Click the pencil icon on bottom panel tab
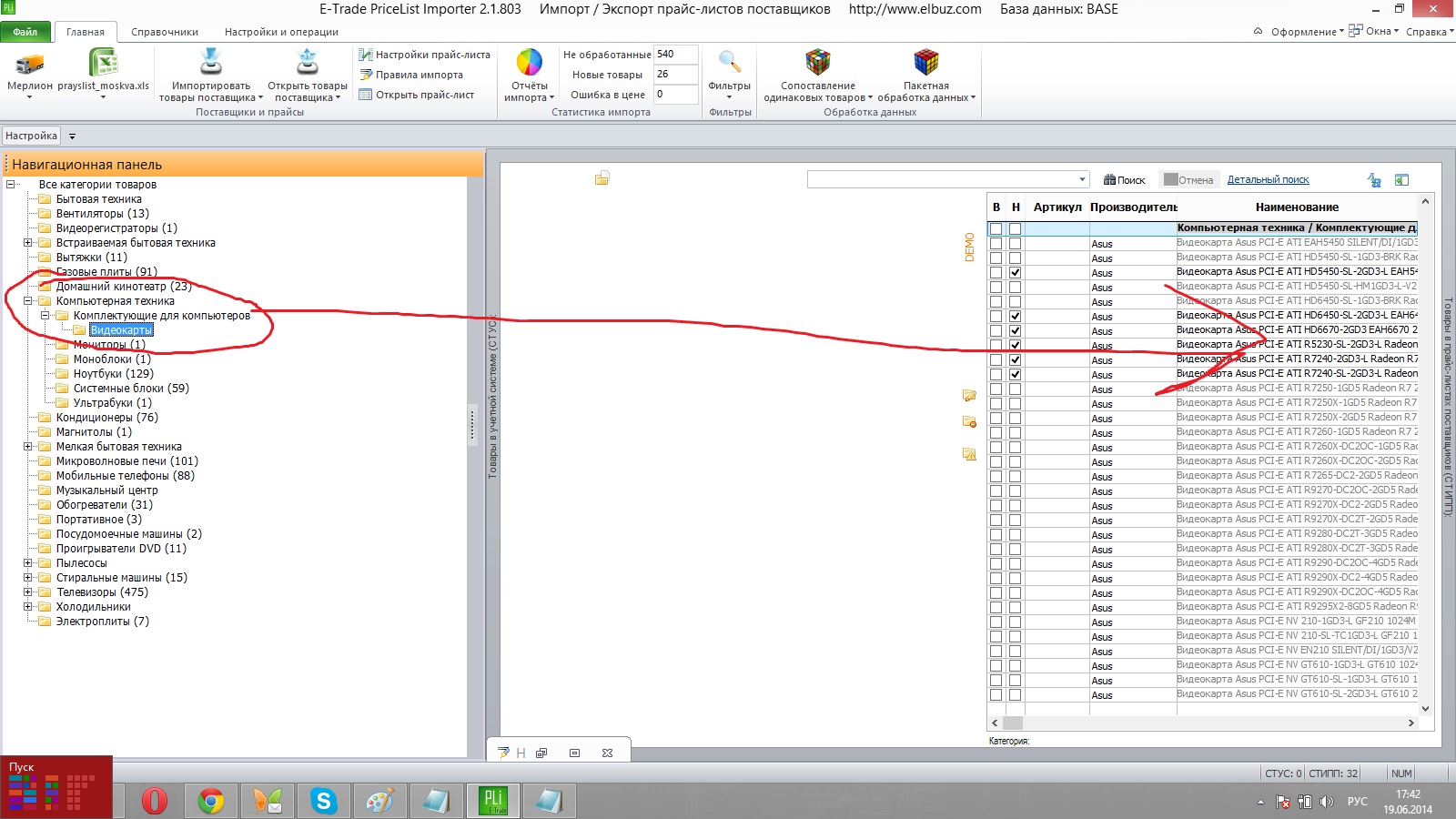This screenshot has width=1456, height=819. coord(504,753)
